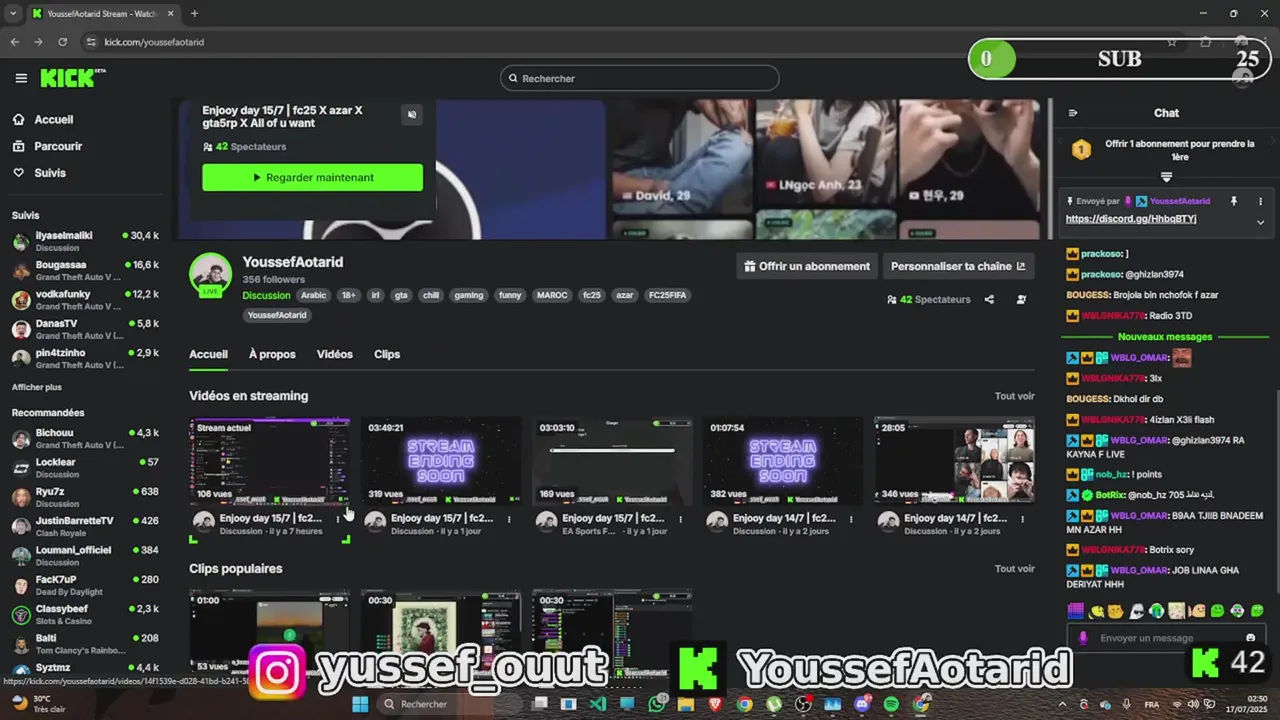Unpin the pinned chat message pin icon

click(x=1233, y=201)
